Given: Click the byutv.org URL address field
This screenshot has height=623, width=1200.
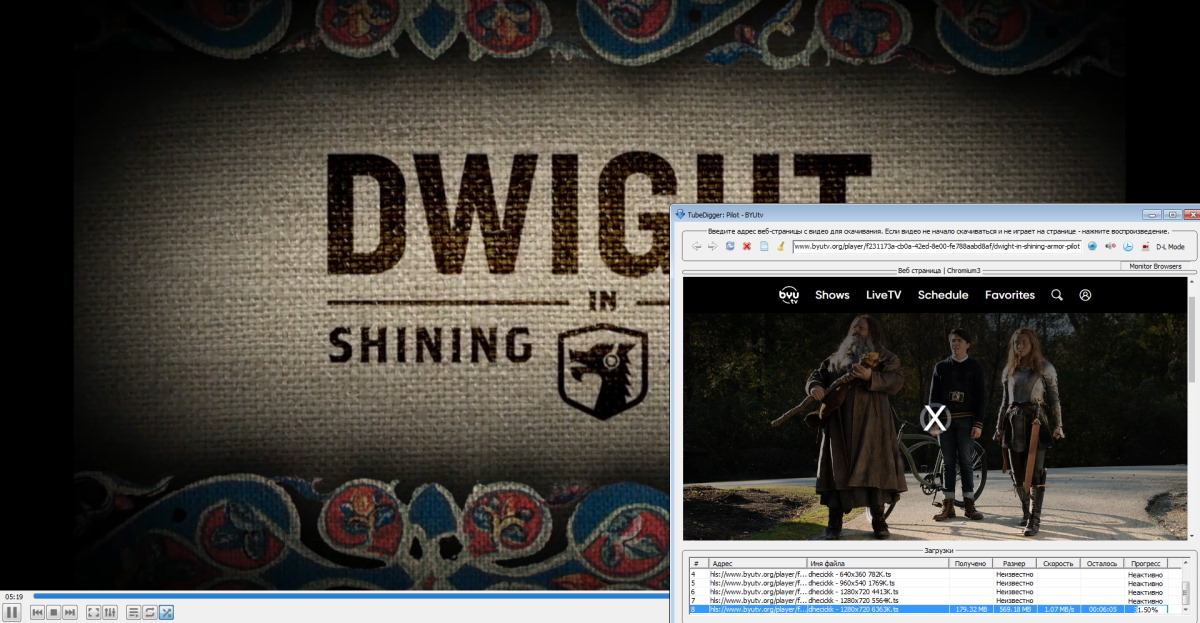Looking at the screenshot, I should 937,246.
